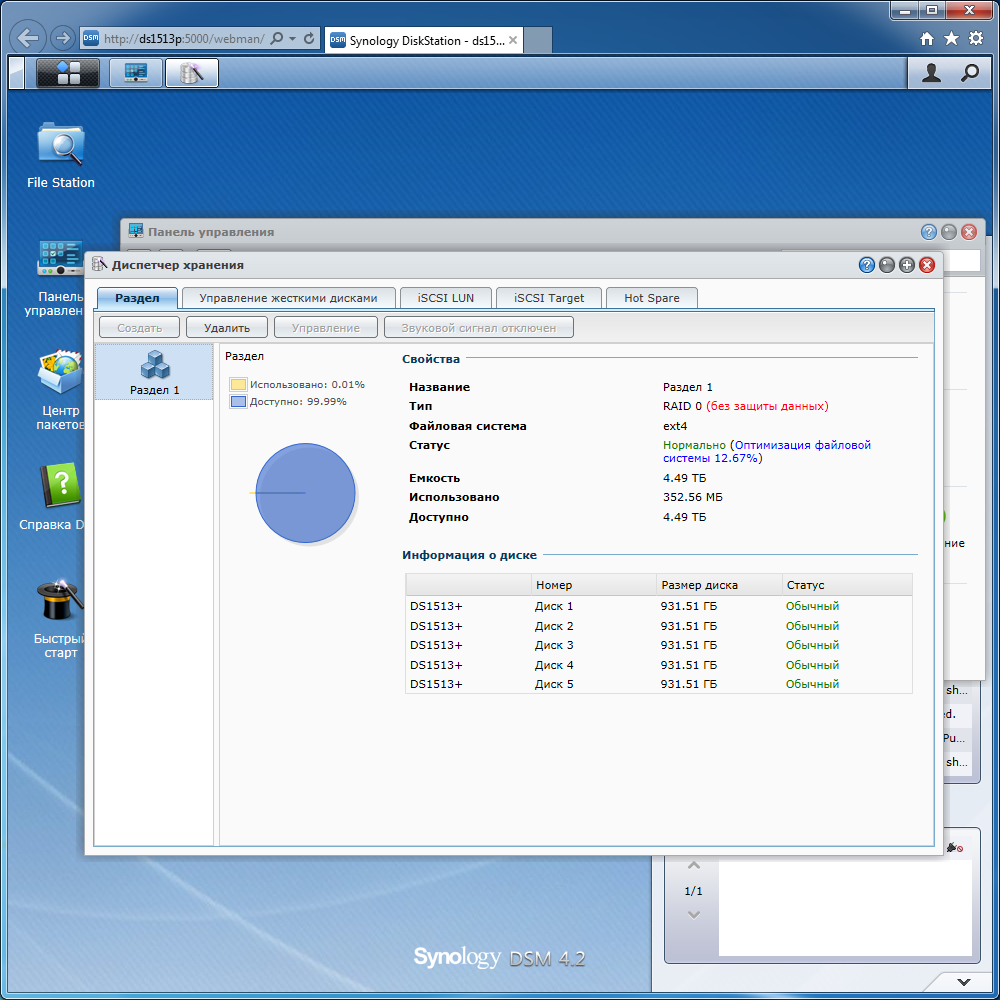Switch to Управление жесткими дисками tab
1000x1000 pixels.
point(288,298)
